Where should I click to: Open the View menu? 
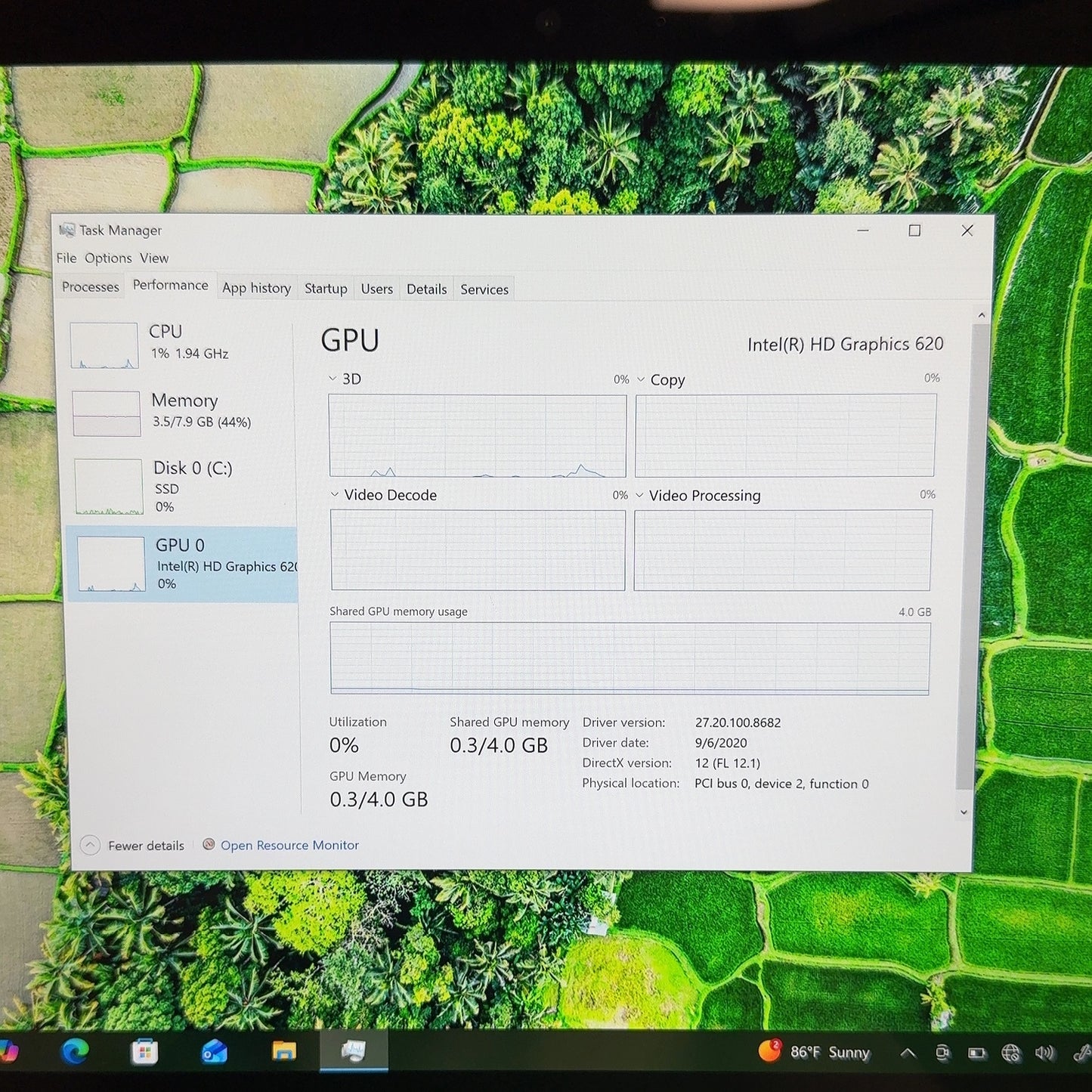pos(154,258)
